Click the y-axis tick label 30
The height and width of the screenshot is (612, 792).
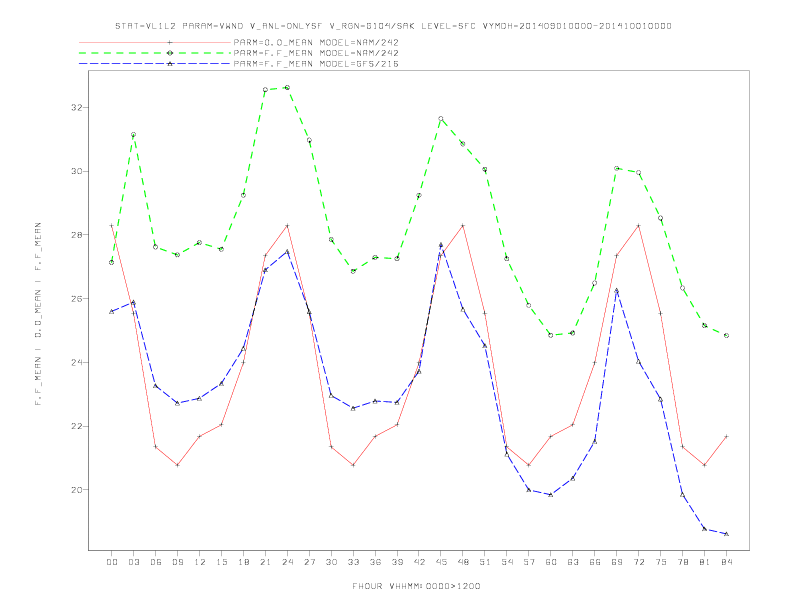coord(77,171)
